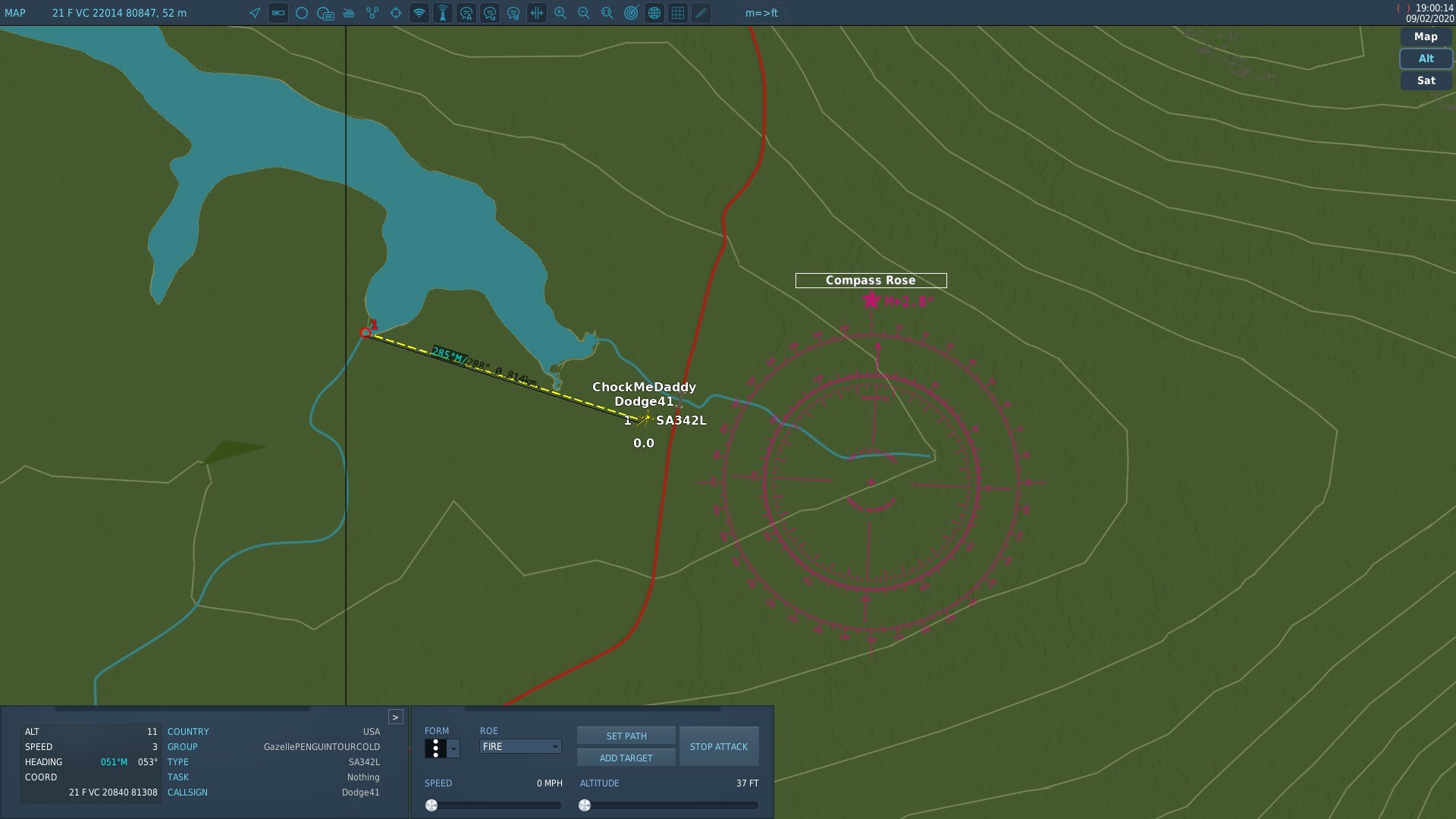Toggle the 'W' chat message filter
The width and height of the screenshot is (1456, 819).
point(513,13)
